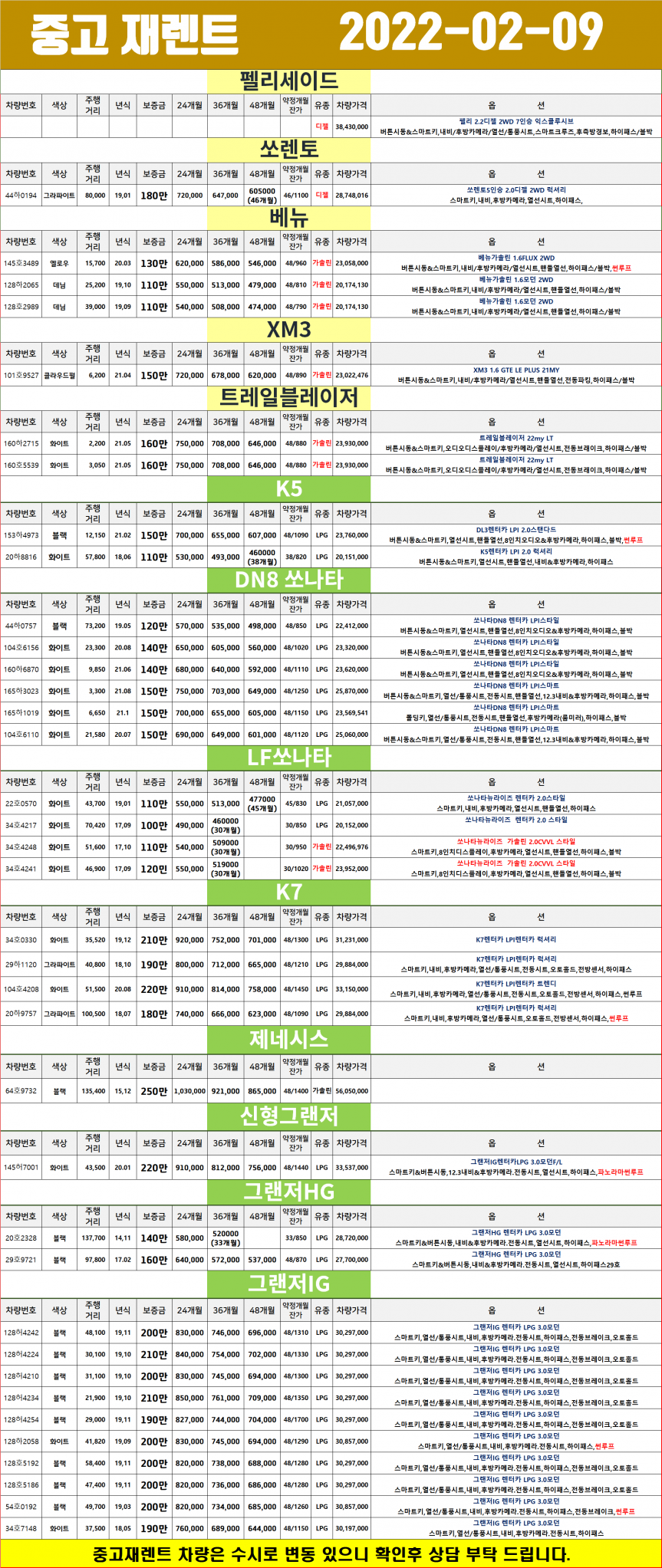Select the '클라우드펄' color cell
662x1568 pixels.
click(x=59, y=375)
